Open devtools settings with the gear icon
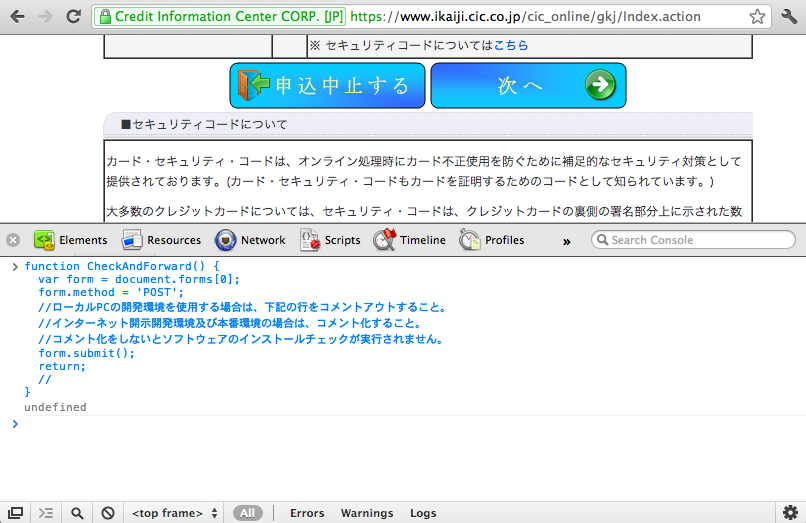Image resolution: width=806 pixels, height=523 pixels. tap(791, 512)
